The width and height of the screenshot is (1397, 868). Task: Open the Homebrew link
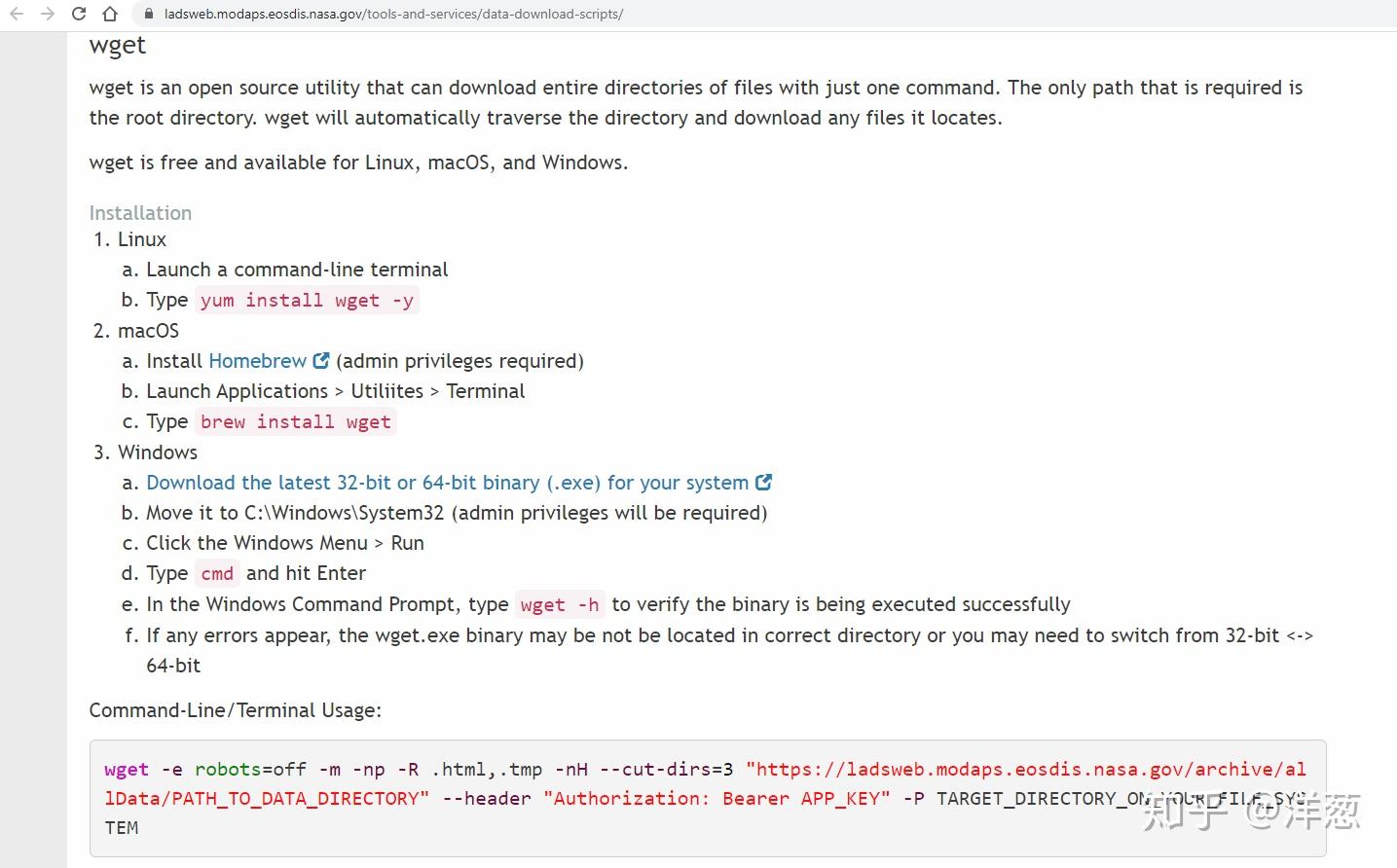coord(257,361)
